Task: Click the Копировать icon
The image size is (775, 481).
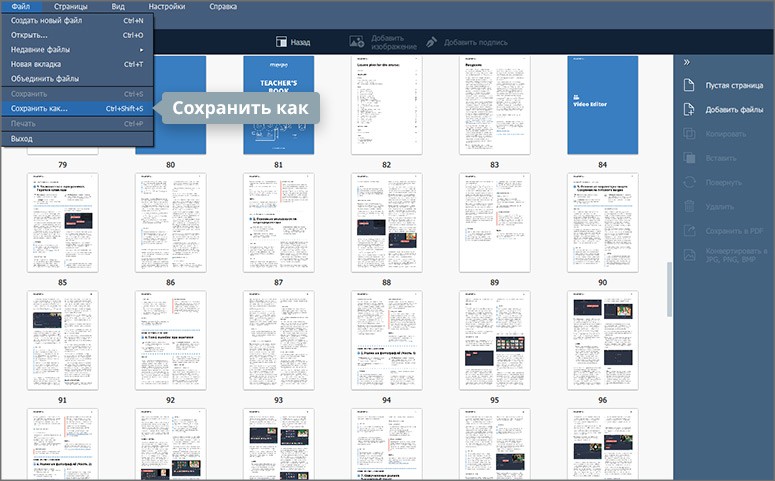Action: coord(689,133)
